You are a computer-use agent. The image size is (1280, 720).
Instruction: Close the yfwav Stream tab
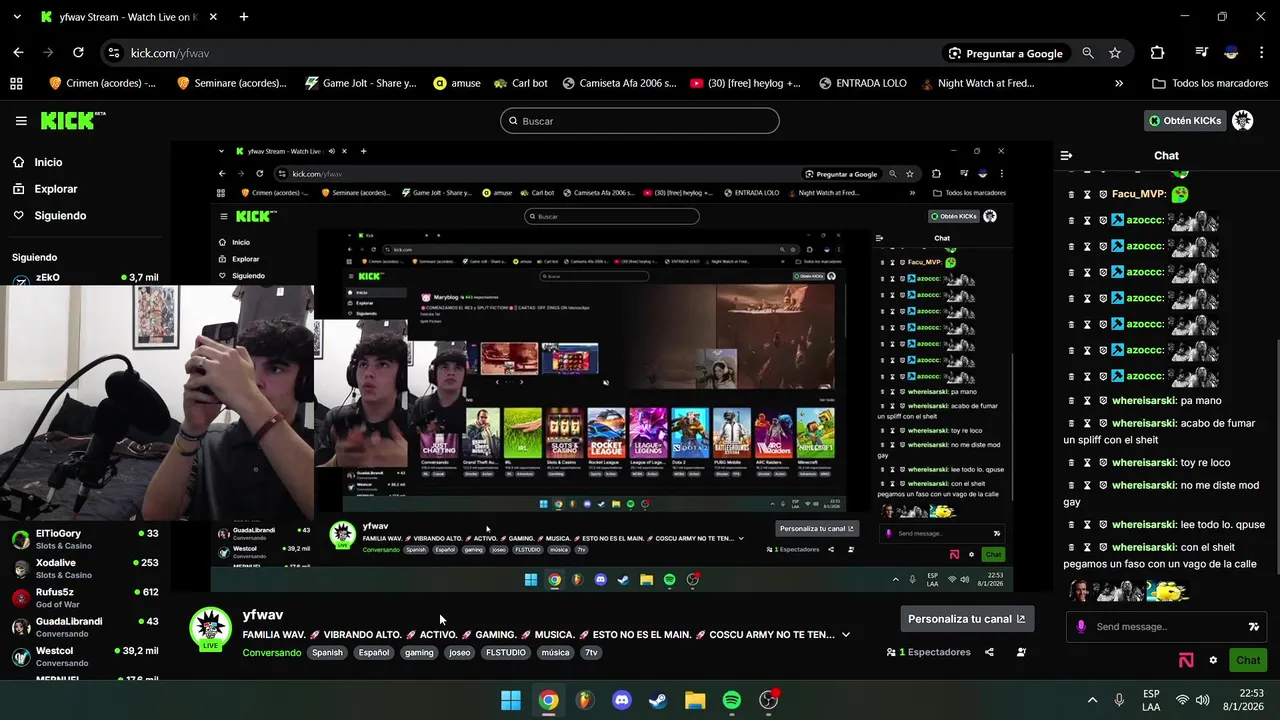tap(211, 17)
